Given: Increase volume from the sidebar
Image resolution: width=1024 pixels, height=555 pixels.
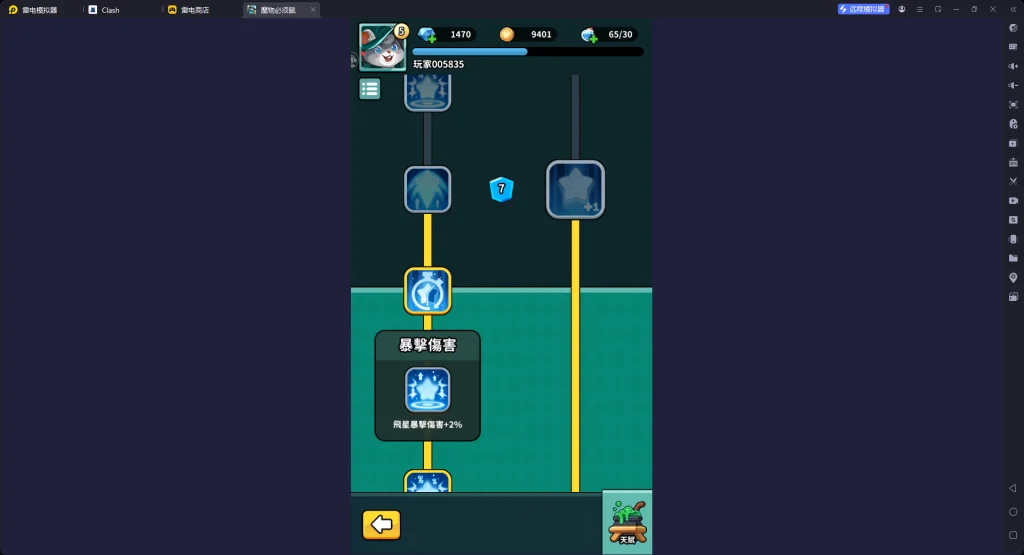Looking at the screenshot, I should [1013, 66].
